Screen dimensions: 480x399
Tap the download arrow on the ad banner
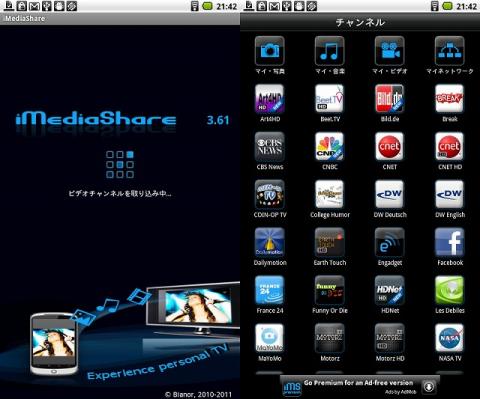click(x=429, y=387)
